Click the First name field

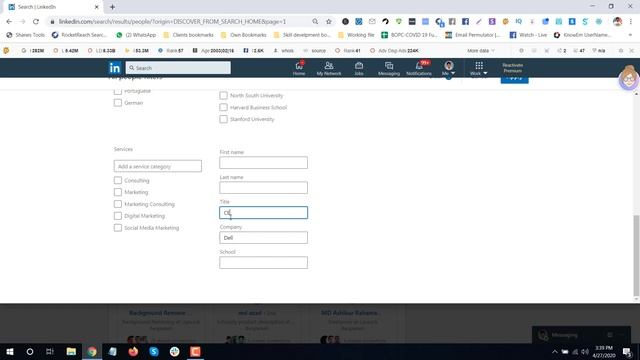point(263,162)
